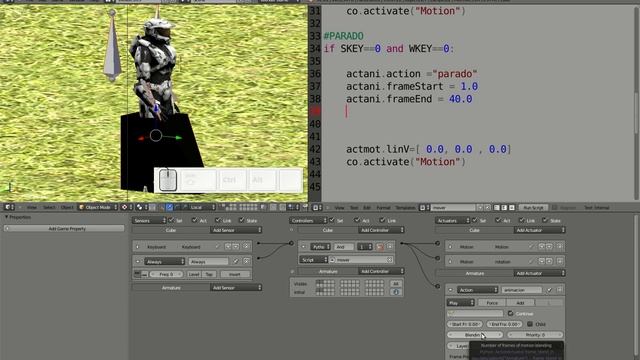
Task: Remove the Action actuator
Action: 559,290
